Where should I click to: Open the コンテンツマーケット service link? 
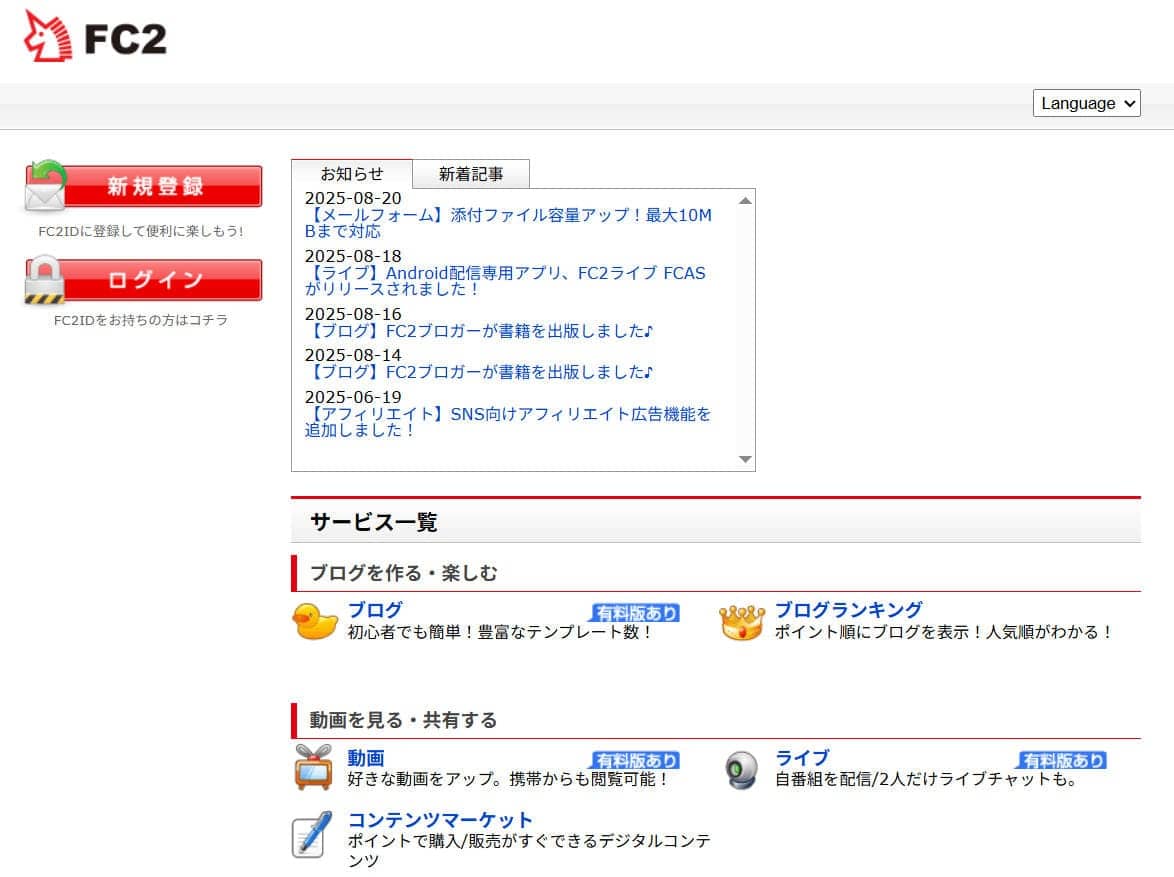[x=440, y=820]
